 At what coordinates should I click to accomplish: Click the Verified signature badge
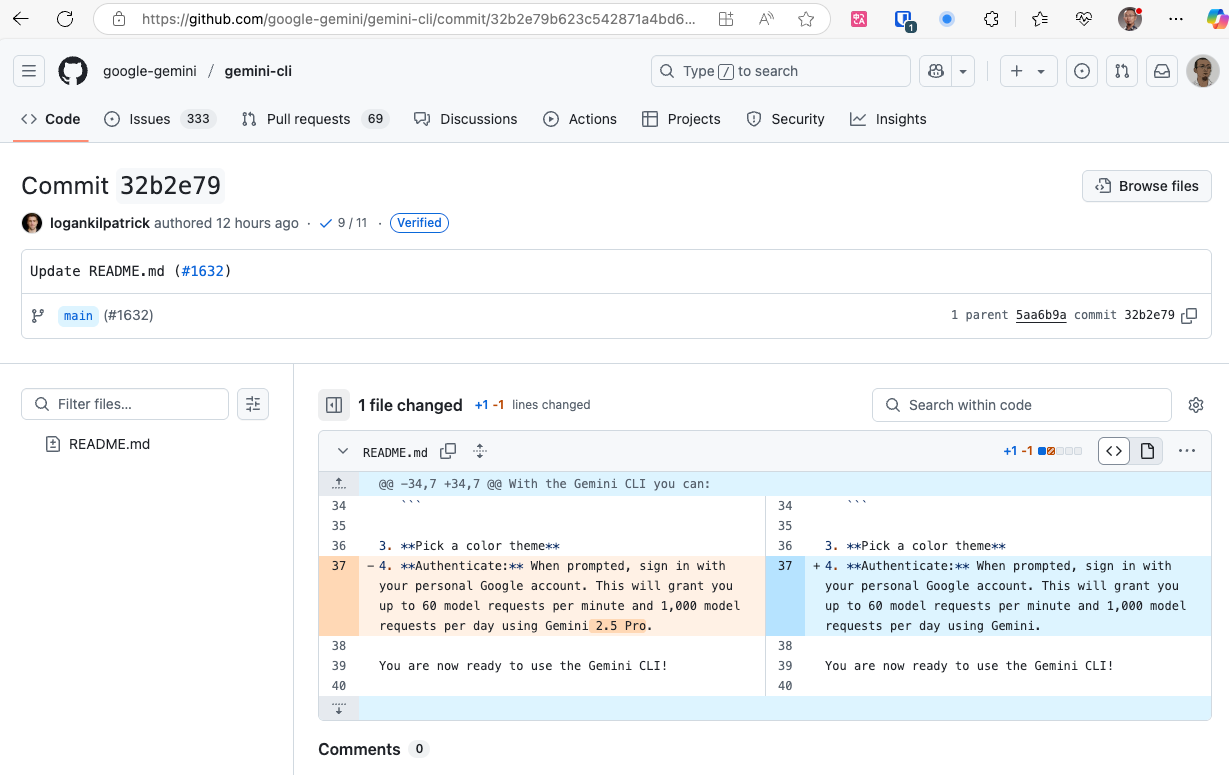tap(420, 223)
